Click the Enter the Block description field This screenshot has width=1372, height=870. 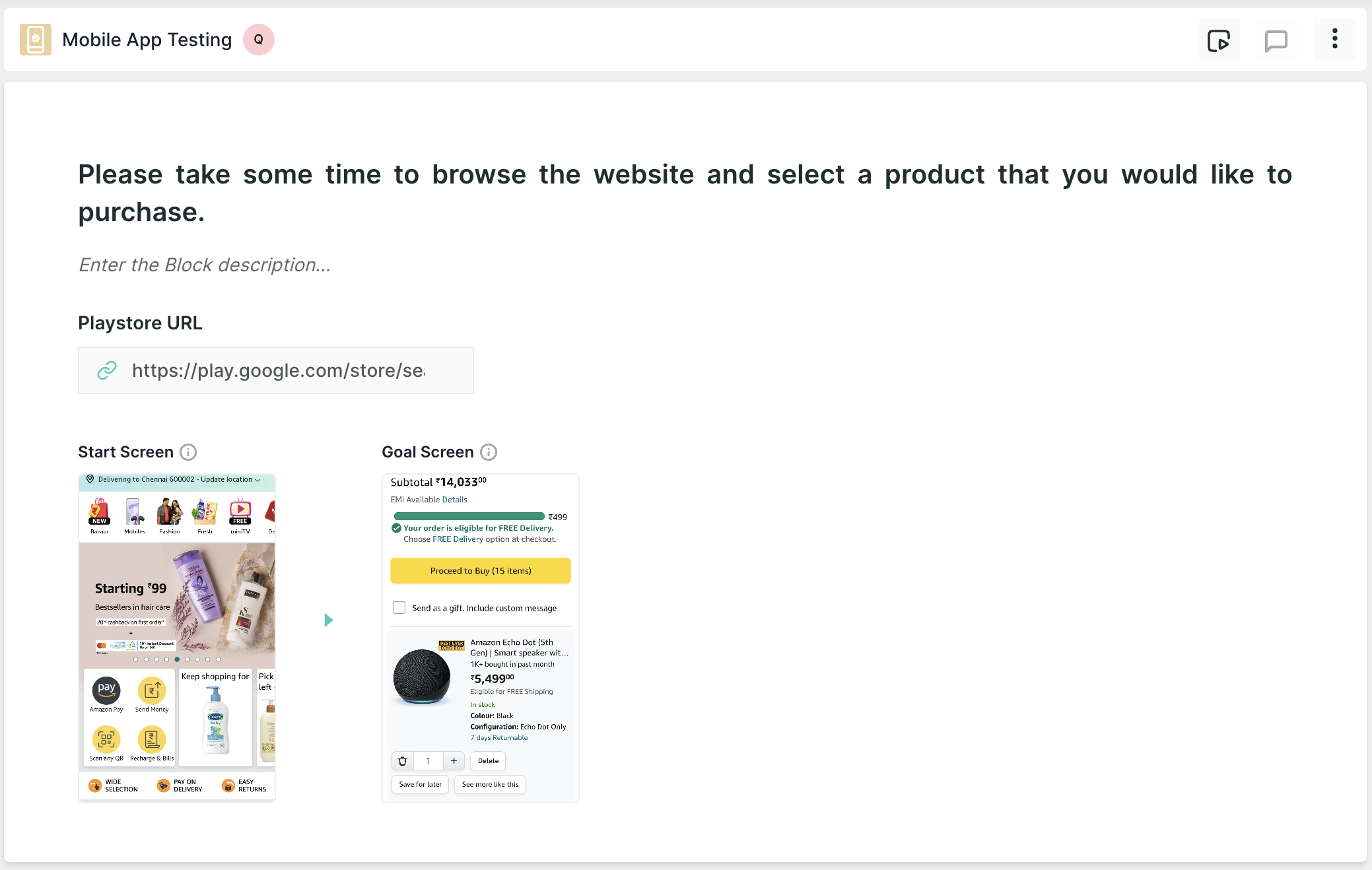(205, 265)
